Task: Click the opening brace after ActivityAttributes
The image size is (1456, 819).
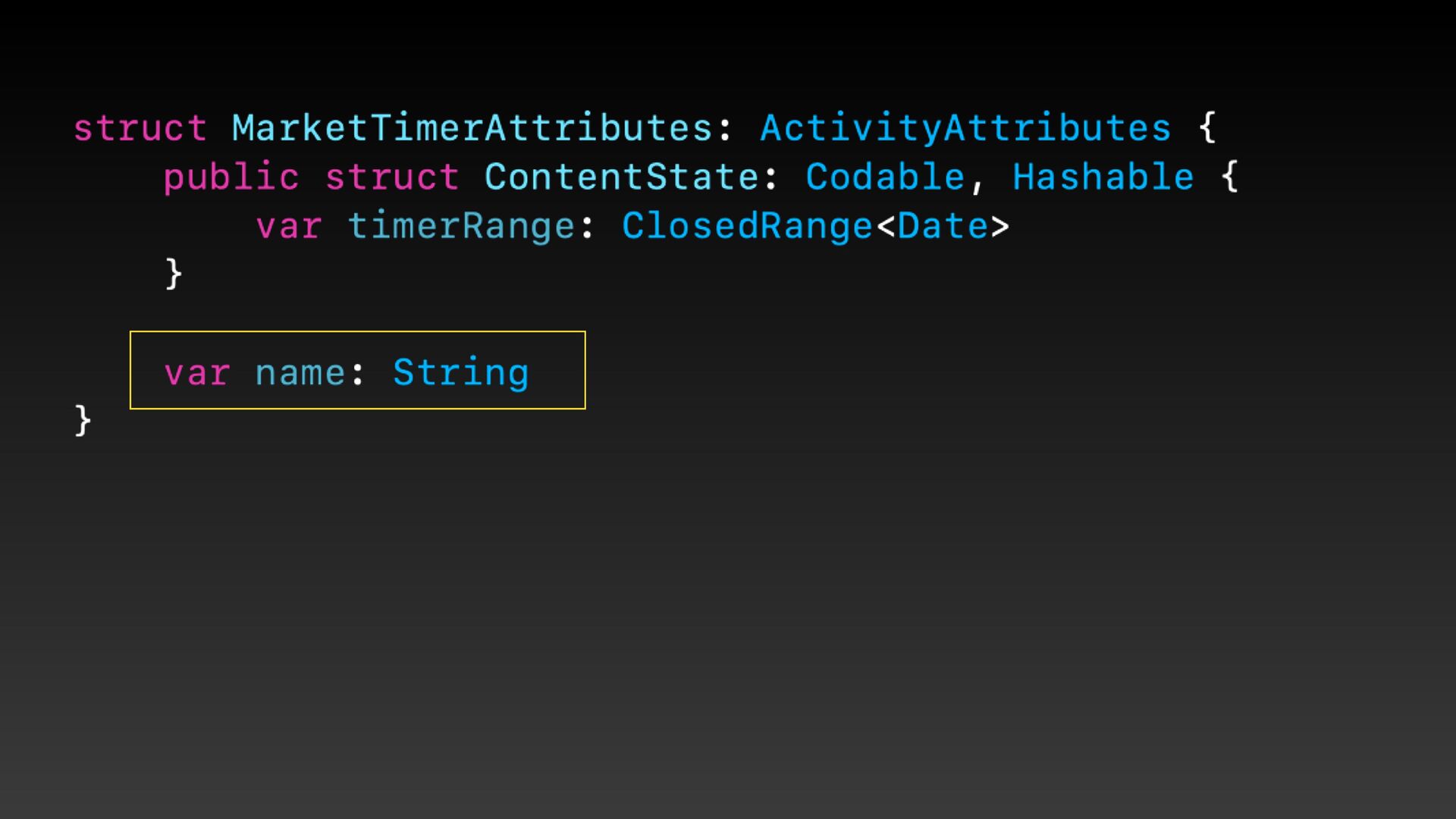Action: pos(1207,128)
